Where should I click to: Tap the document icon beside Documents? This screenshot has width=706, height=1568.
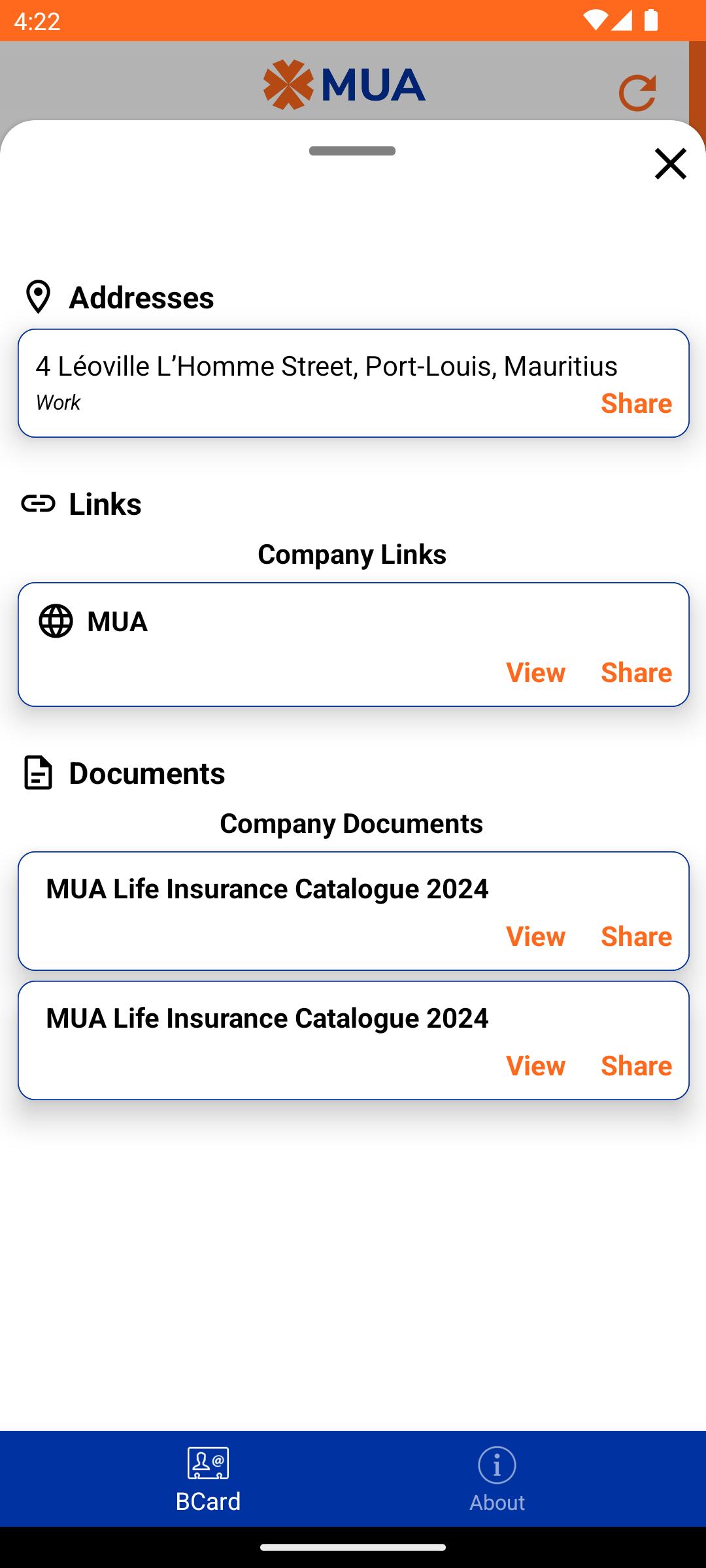click(x=38, y=773)
